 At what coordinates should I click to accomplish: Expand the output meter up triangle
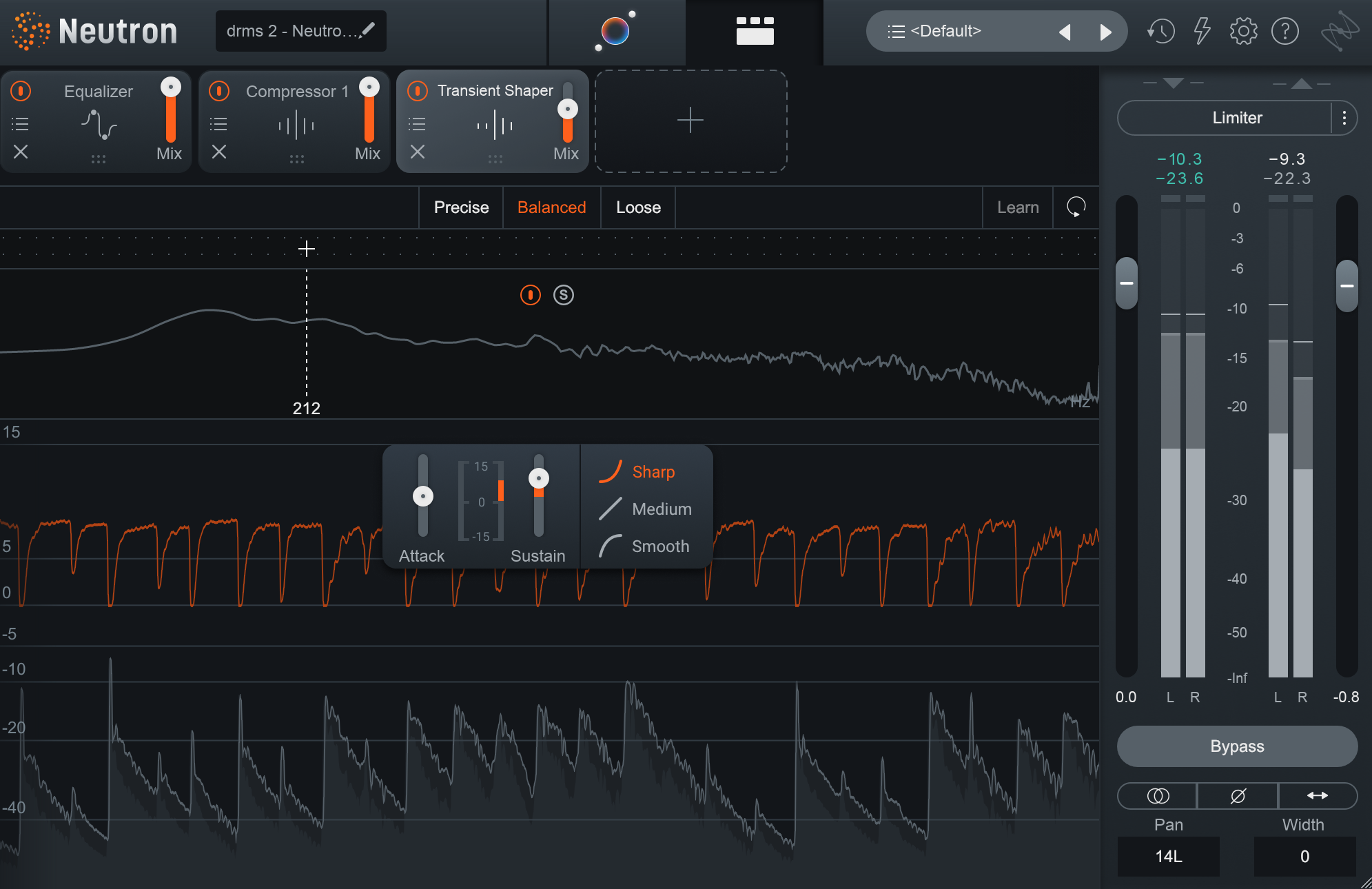coord(1302,83)
